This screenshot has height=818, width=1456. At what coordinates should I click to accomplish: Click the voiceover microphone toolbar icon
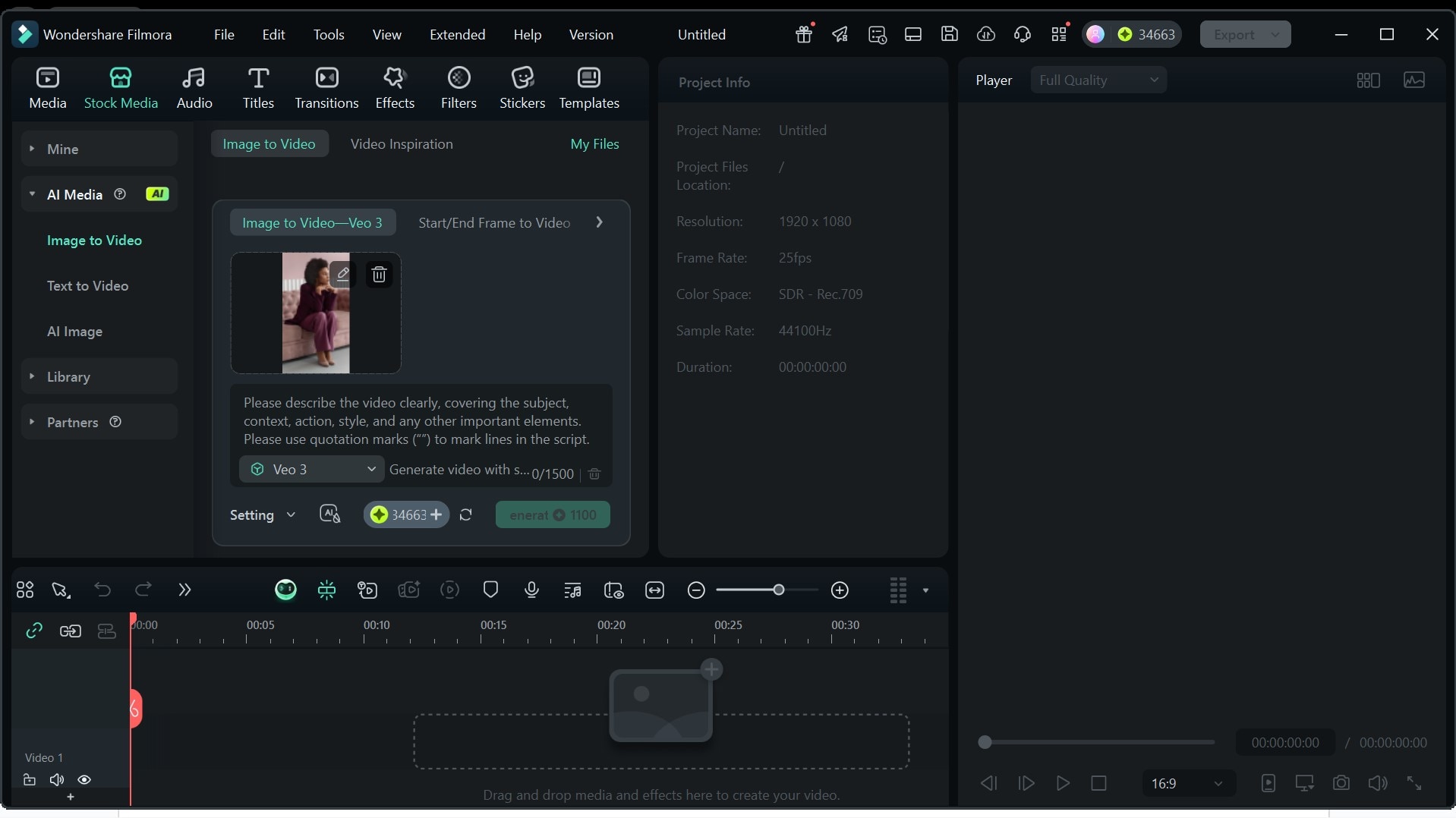point(531,590)
